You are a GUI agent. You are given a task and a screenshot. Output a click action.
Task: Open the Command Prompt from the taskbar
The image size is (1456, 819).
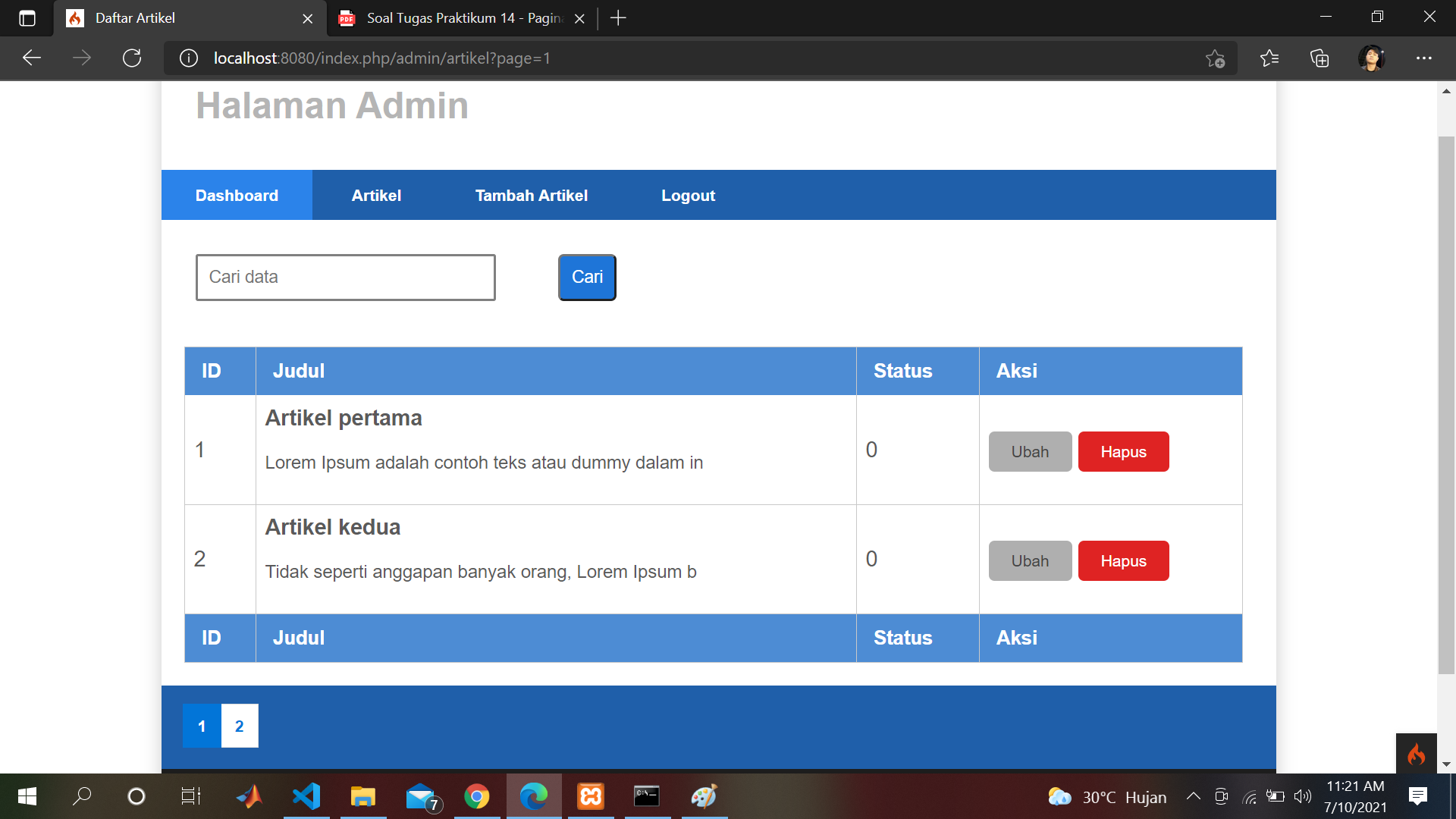pos(647,796)
